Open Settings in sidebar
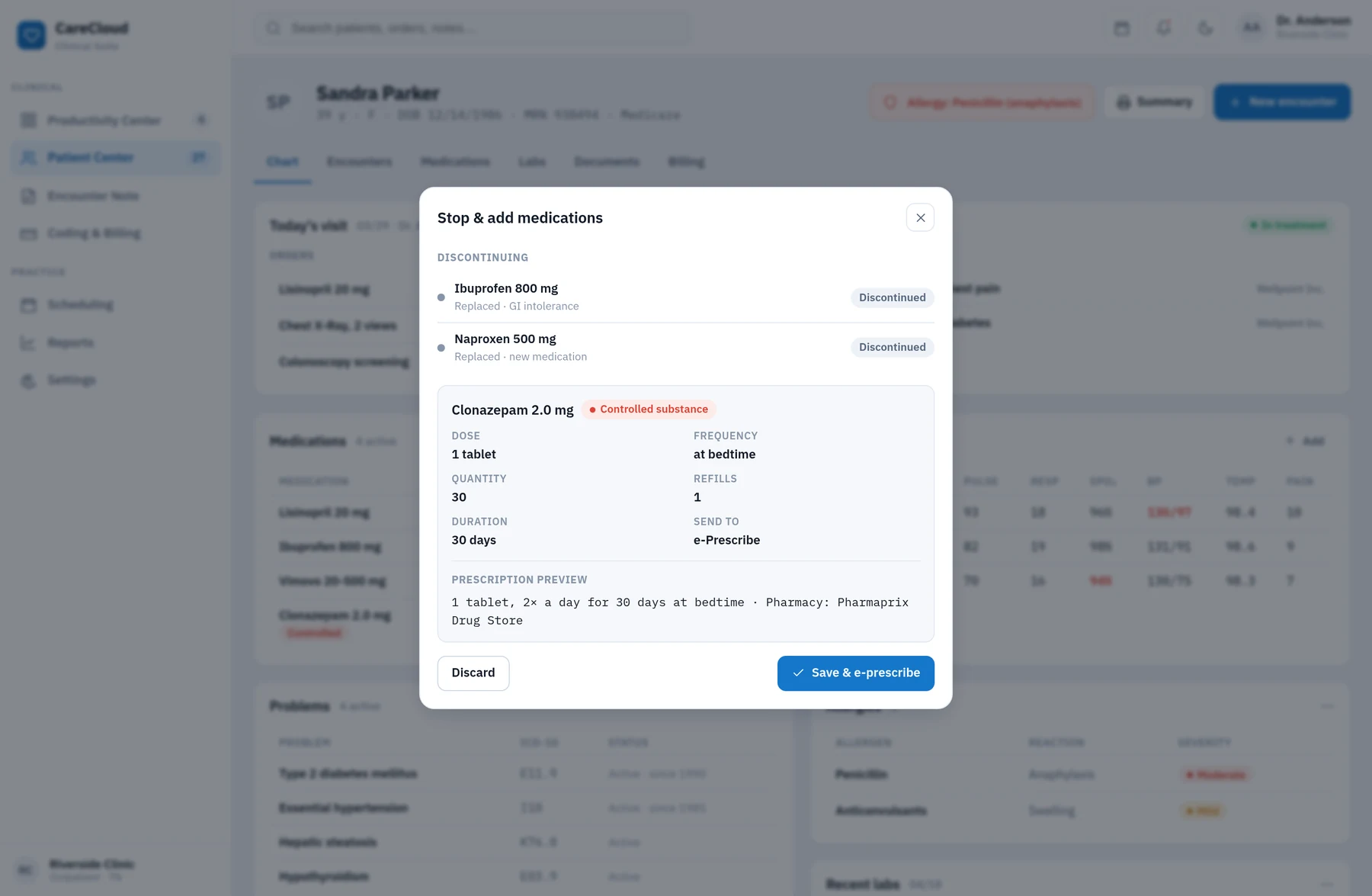This screenshot has height=896, width=1372. click(116, 380)
